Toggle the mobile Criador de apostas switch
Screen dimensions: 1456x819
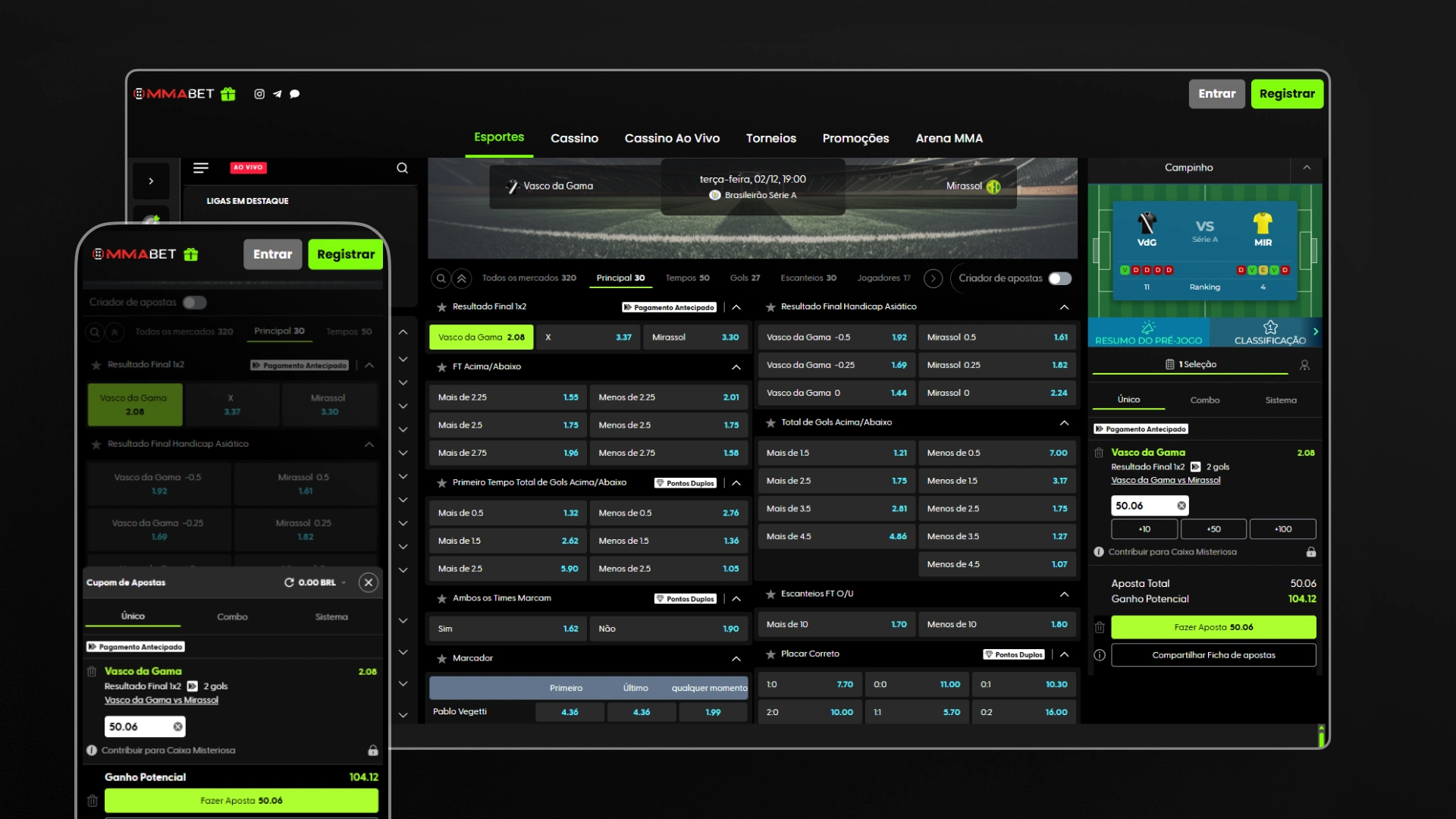(195, 303)
